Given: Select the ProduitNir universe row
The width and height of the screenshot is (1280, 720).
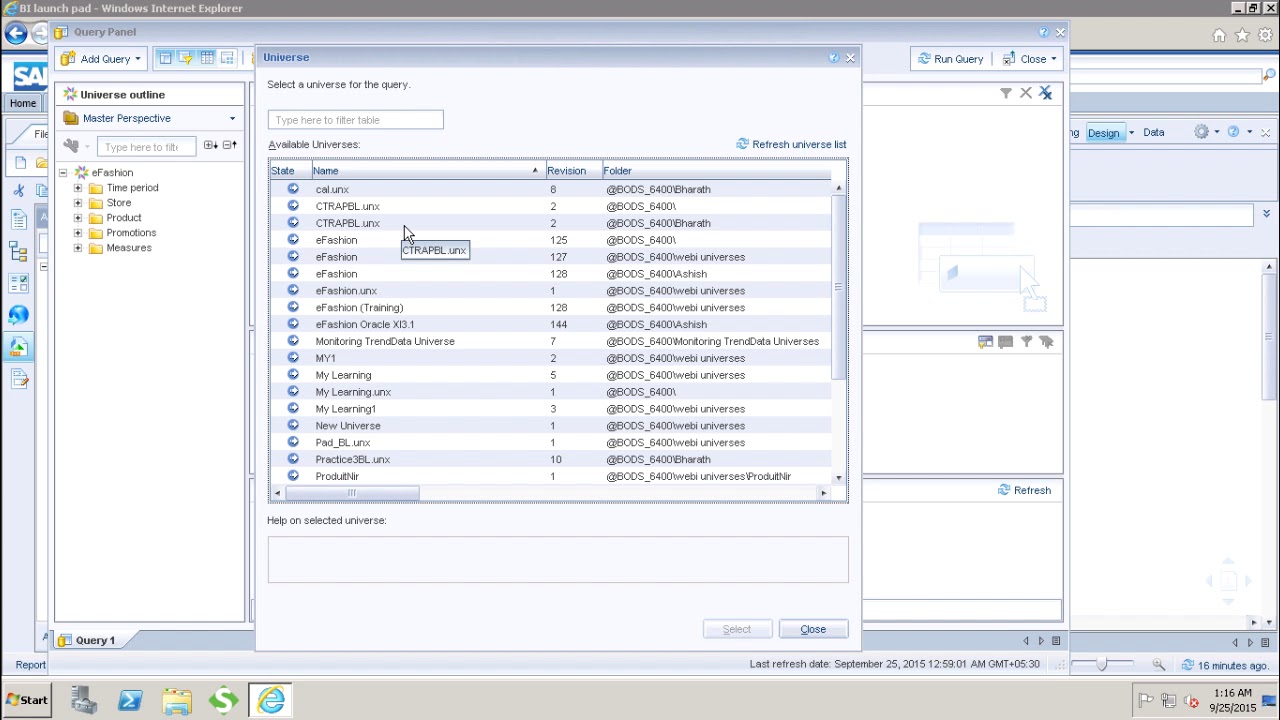Looking at the screenshot, I should point(550,476).
